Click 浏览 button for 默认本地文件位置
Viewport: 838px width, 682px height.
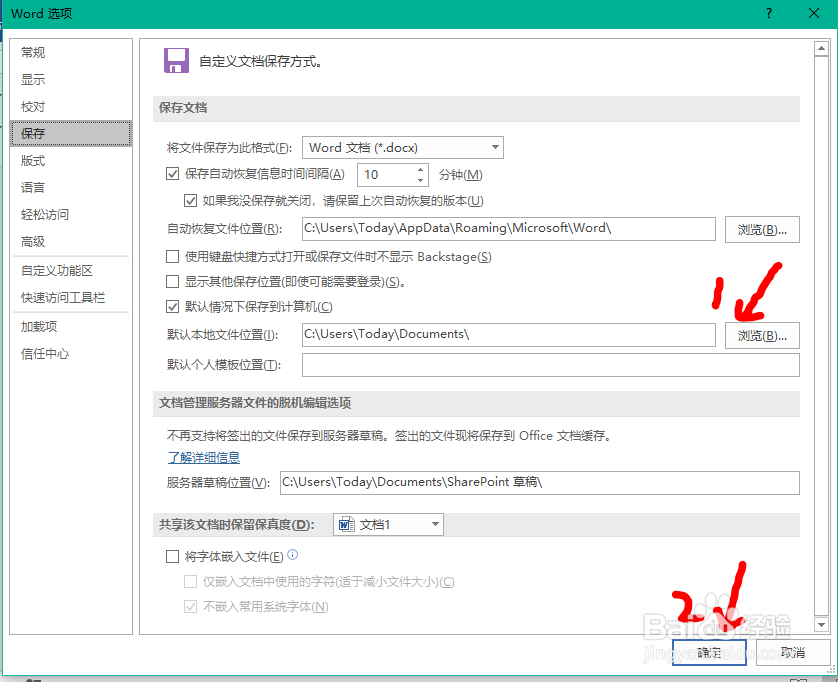point(762,335)
